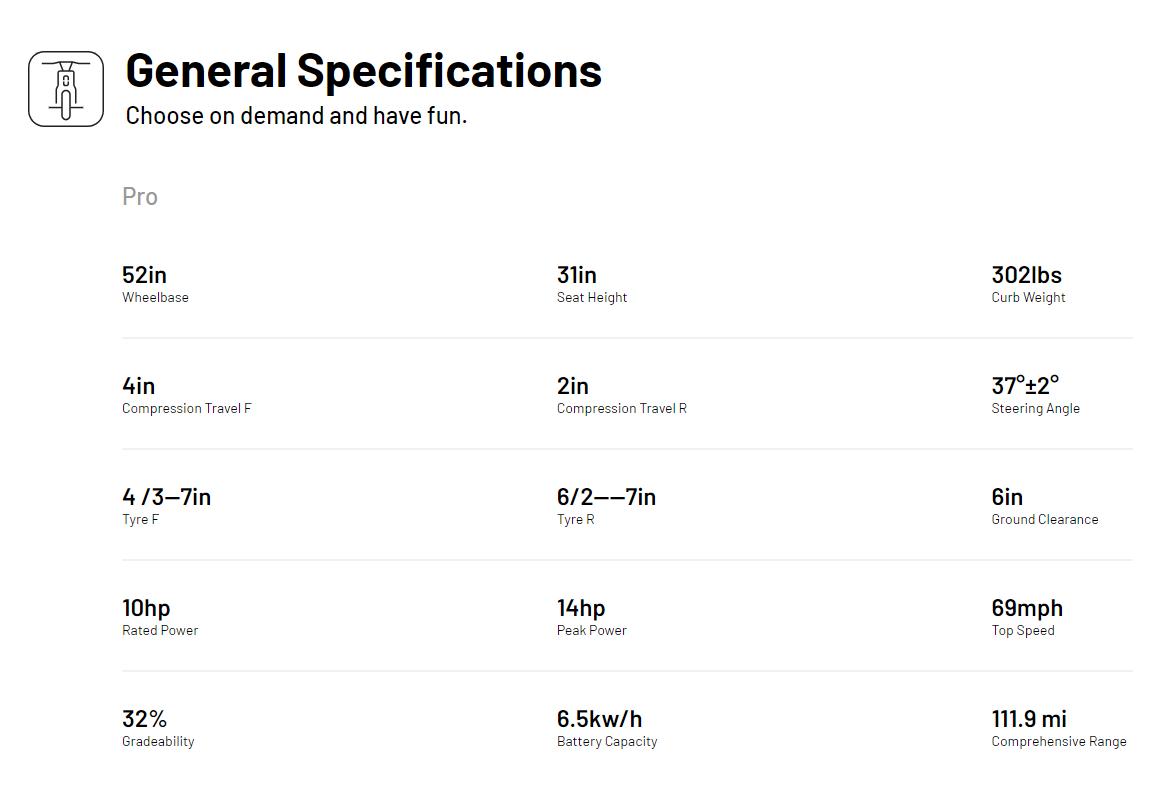Click the General Specifications heading
Viewport: 1173px width, 810px height.
coord(363,70)
